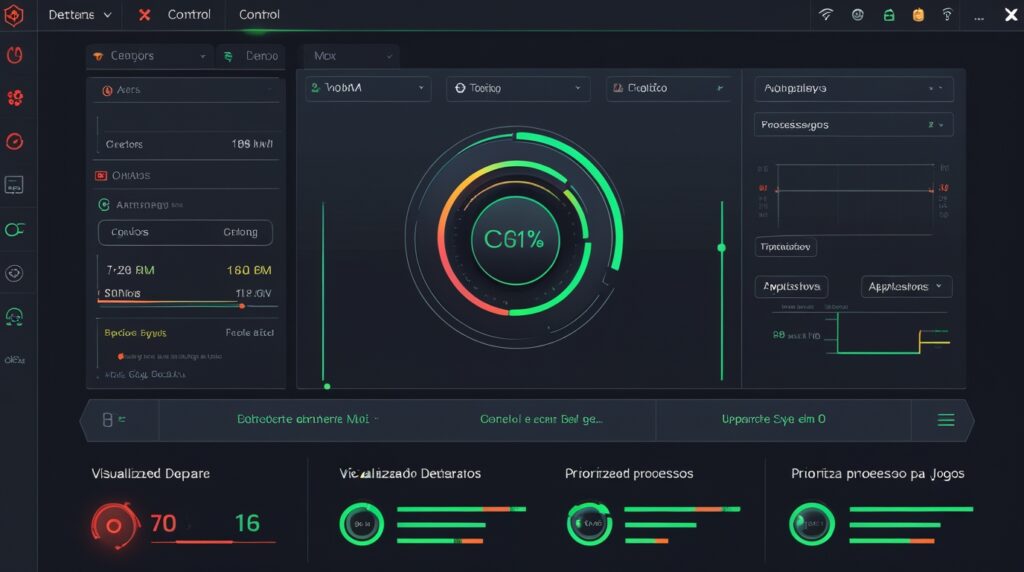Click the 7:20 BM value
Image resolution: width=1024 pixels, height=572 pixels.
tap(131, 270)
